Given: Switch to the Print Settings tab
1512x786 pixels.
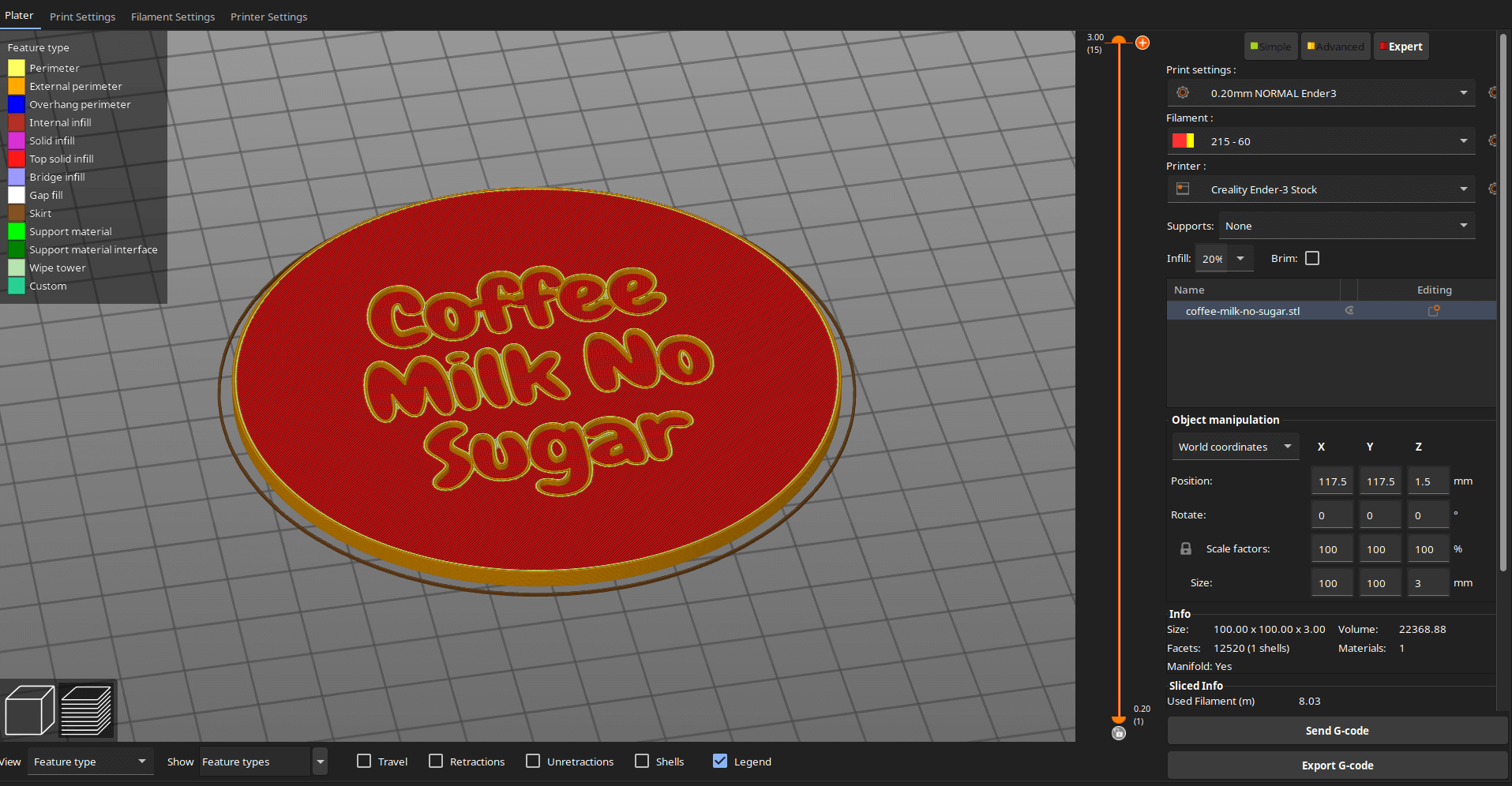Looking at the screenshot, I should pos(82,17).
